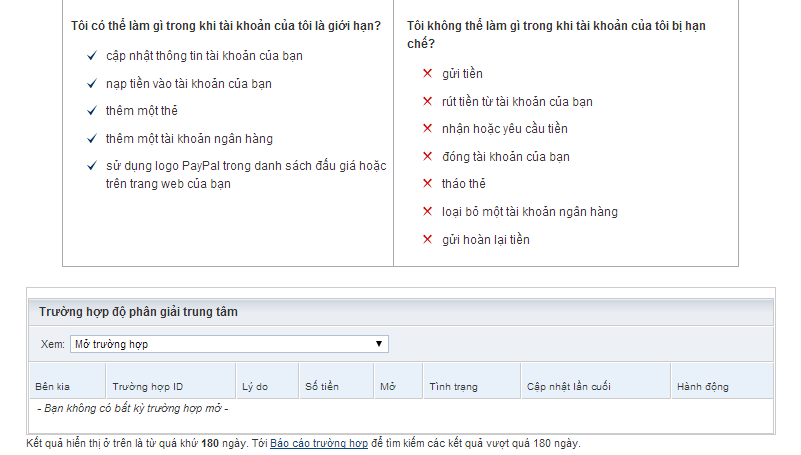Click the text "thêm một tài khoản ngân hàng"

[190, 139]
